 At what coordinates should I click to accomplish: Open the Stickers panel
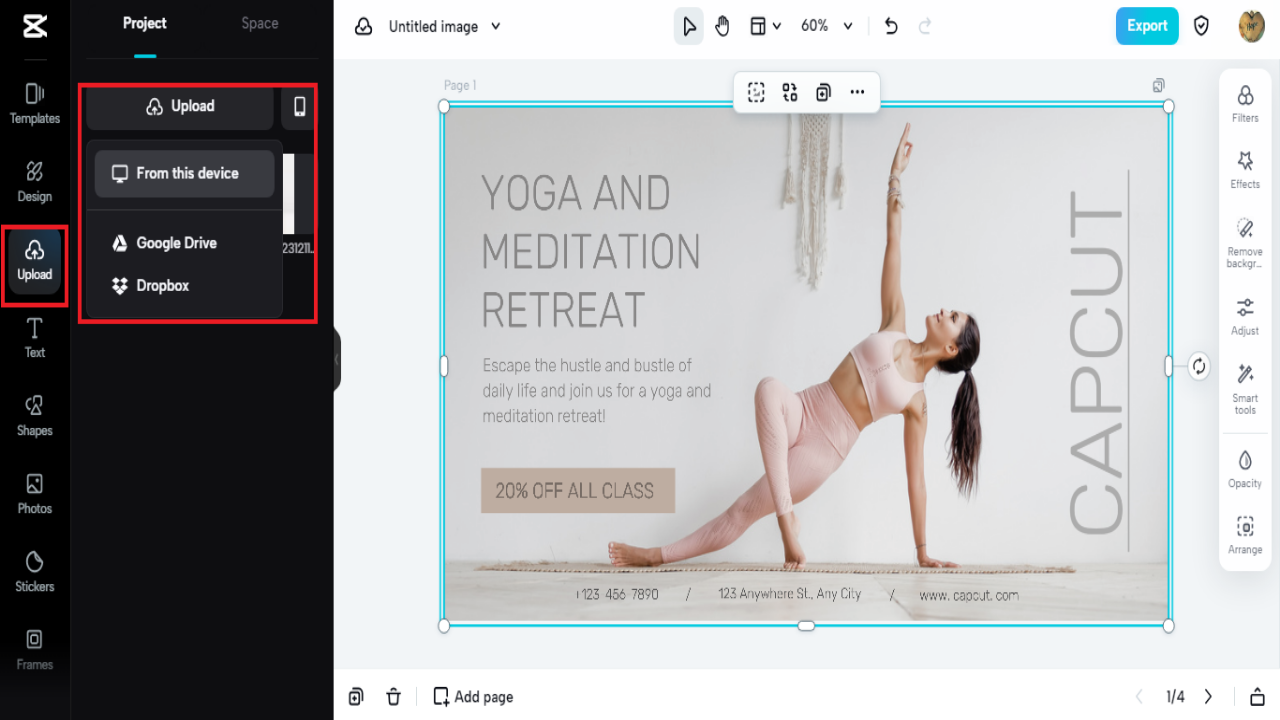34,573
